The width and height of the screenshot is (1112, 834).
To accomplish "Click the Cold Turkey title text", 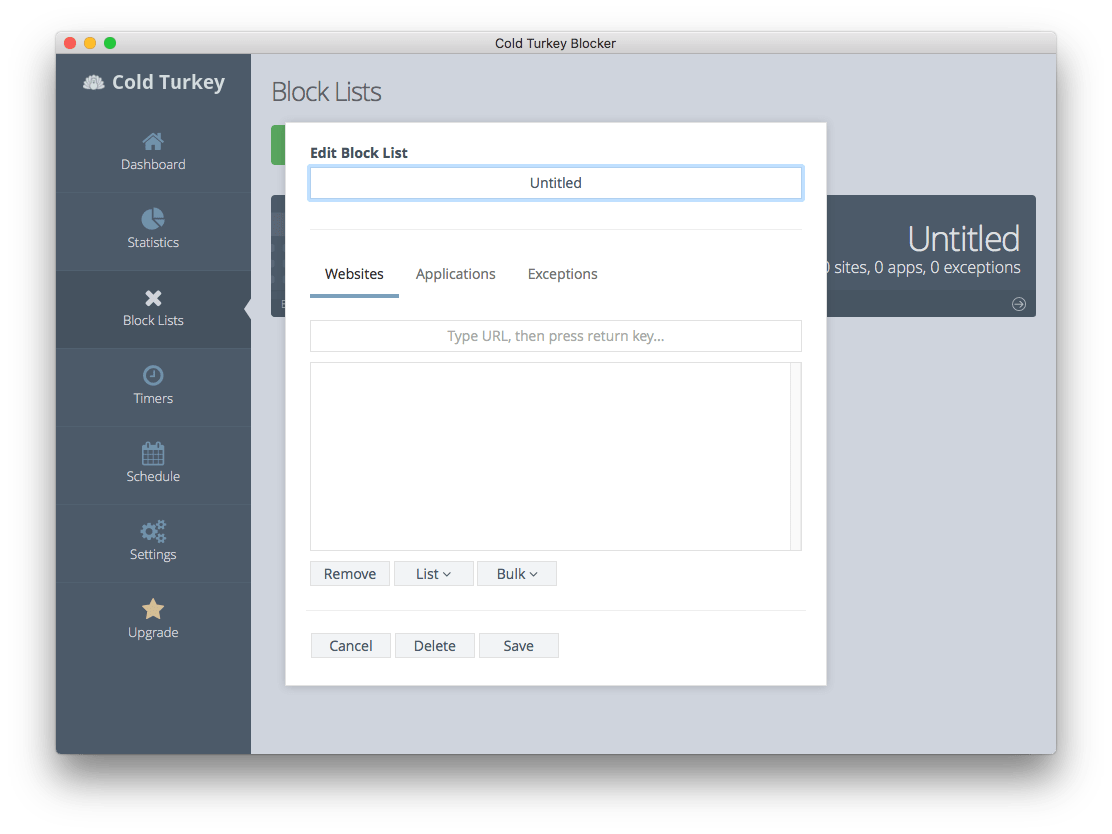I will [x=168, y=82].
